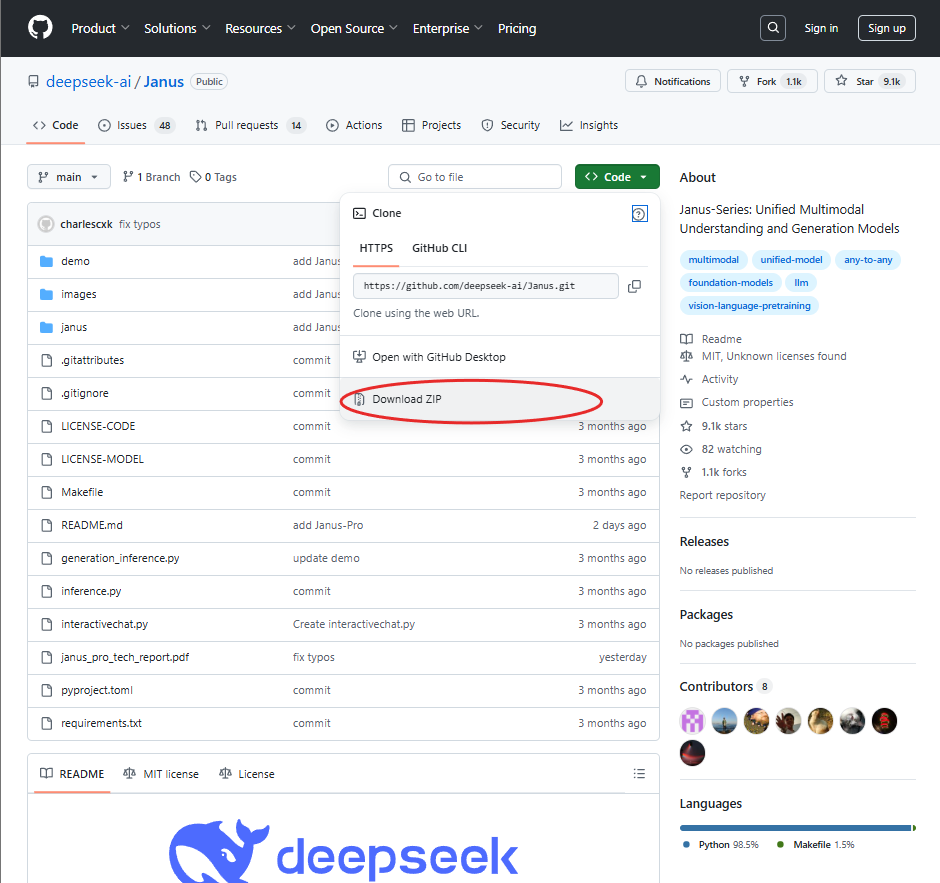940x883 pixels.
Task: Open the Pricing page
Action: pyautogui.click(x=517, y=28)
